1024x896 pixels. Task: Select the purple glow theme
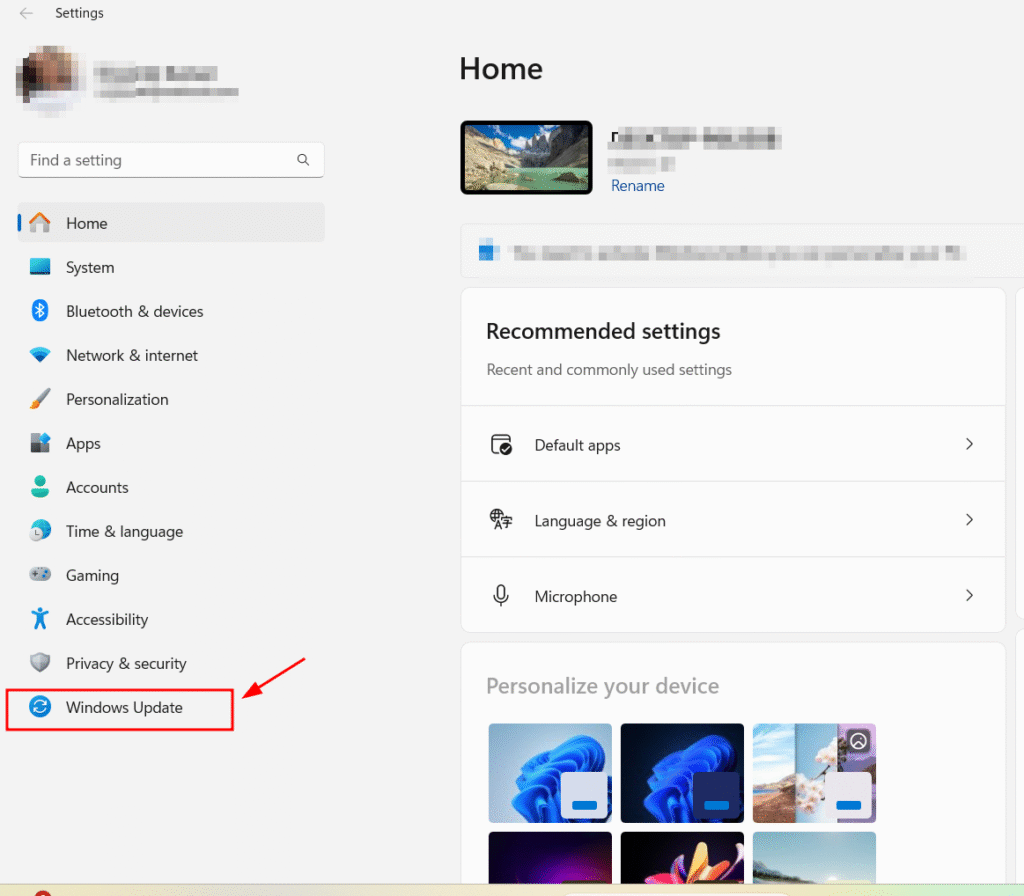pyautogui.click(x=550, y=857)
